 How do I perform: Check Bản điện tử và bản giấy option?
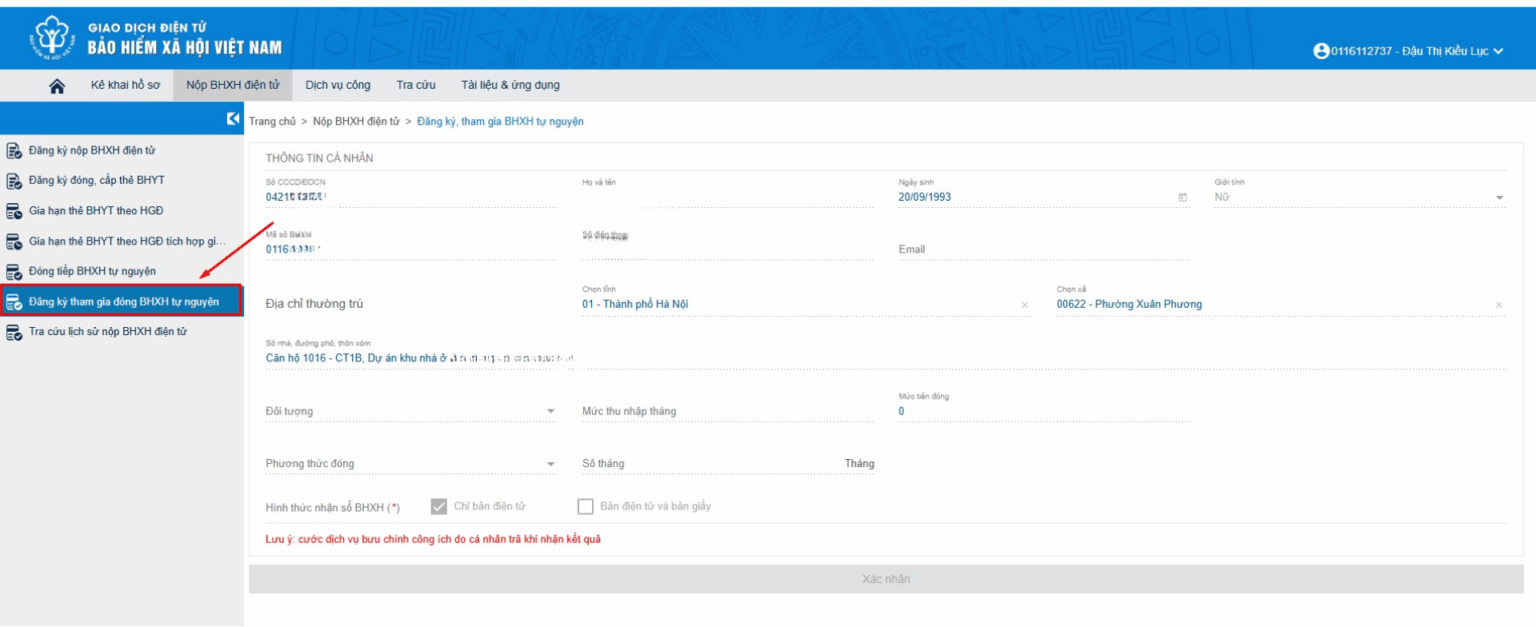point(586,506)
